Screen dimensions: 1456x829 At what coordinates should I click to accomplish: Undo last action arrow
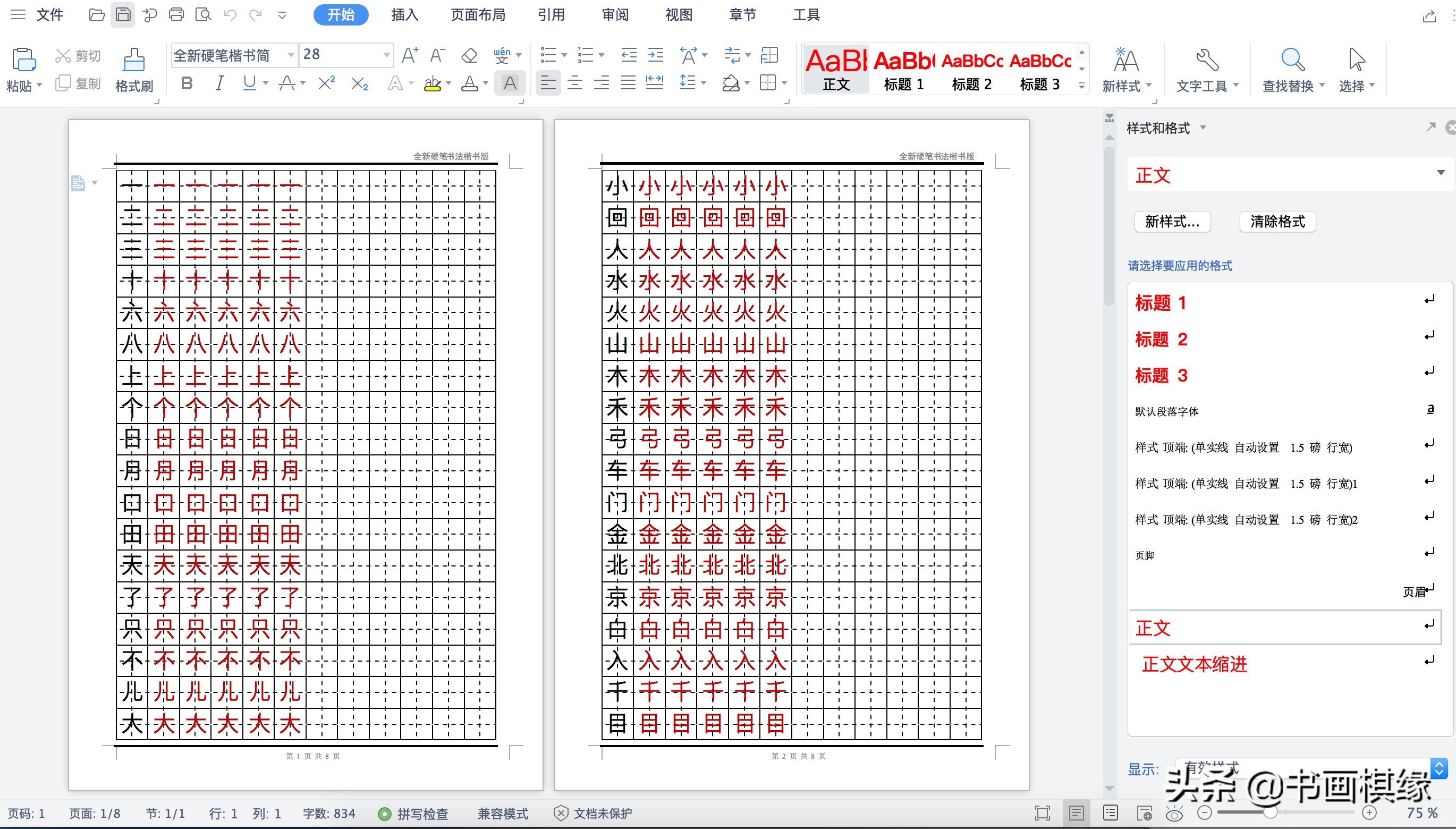point(230,15)
